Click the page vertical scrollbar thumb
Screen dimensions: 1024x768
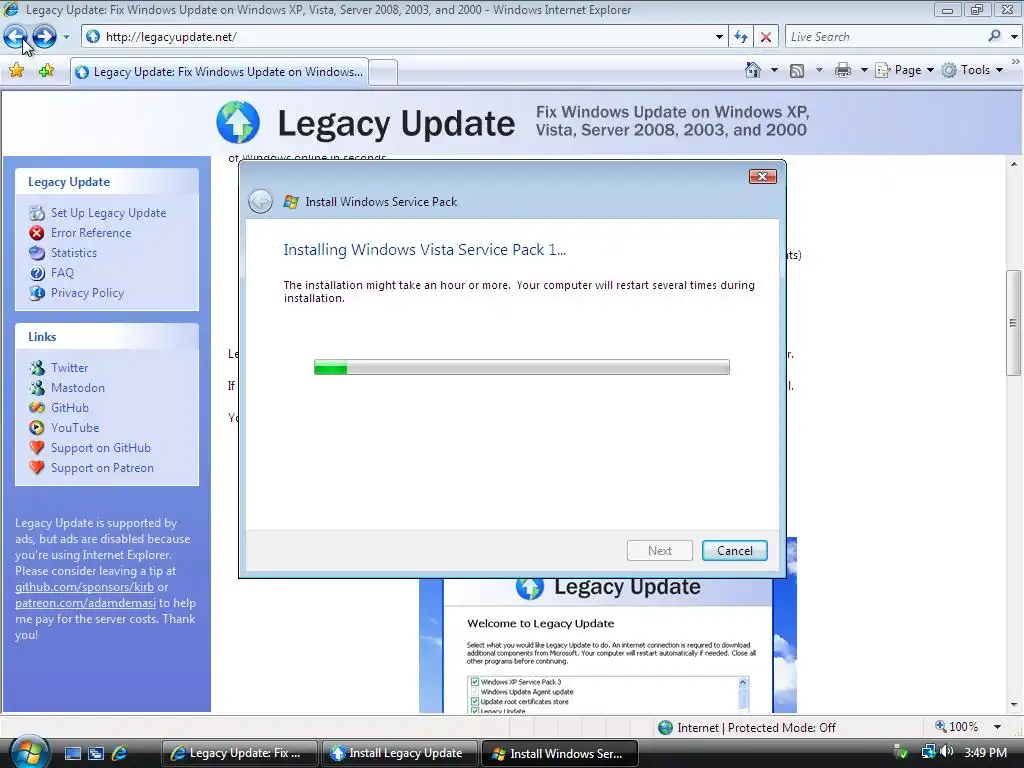pos(1013,323)
